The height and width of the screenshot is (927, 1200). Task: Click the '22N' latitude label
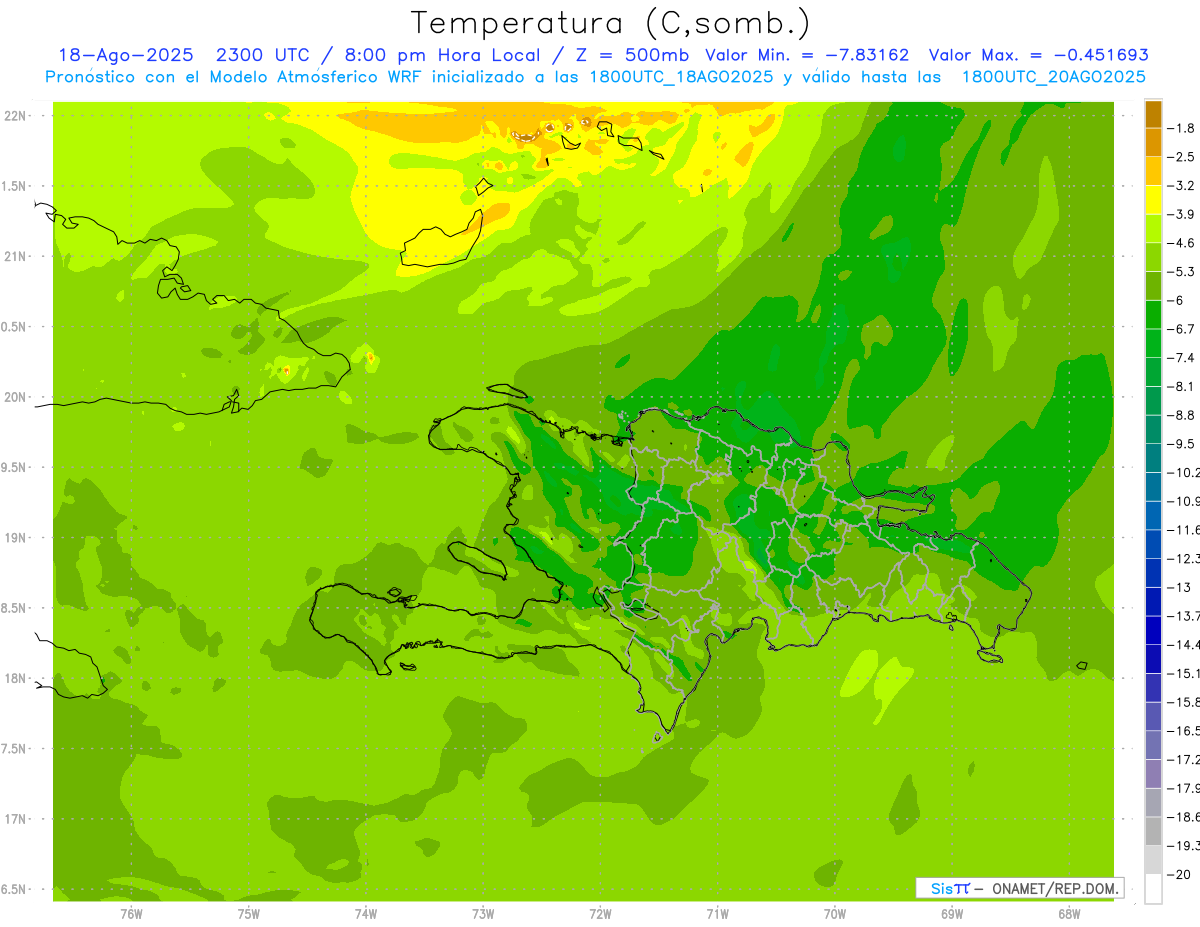[x=14, y=115]
